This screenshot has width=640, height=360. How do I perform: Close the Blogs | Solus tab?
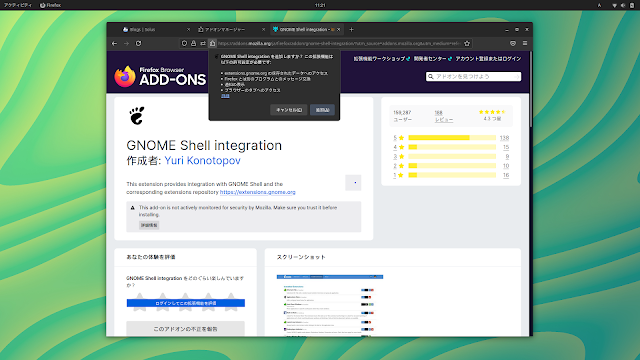tap(188, 29)
